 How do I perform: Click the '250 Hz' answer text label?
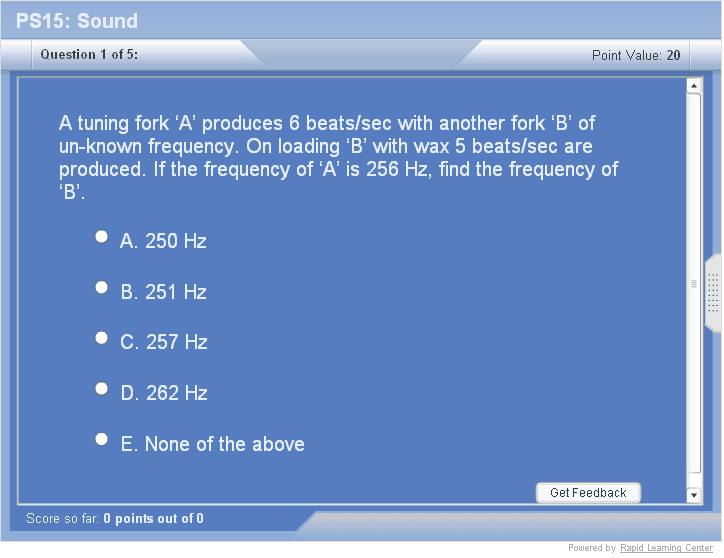(164, 241)
